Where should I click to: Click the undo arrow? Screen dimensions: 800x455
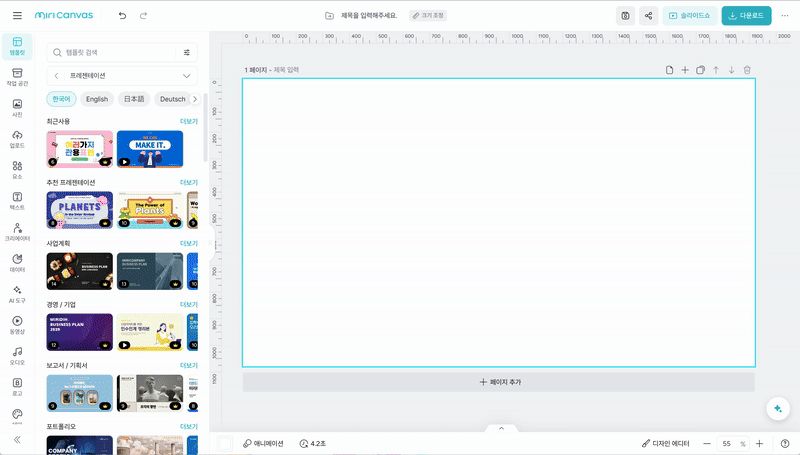click(x=122, y=16)
